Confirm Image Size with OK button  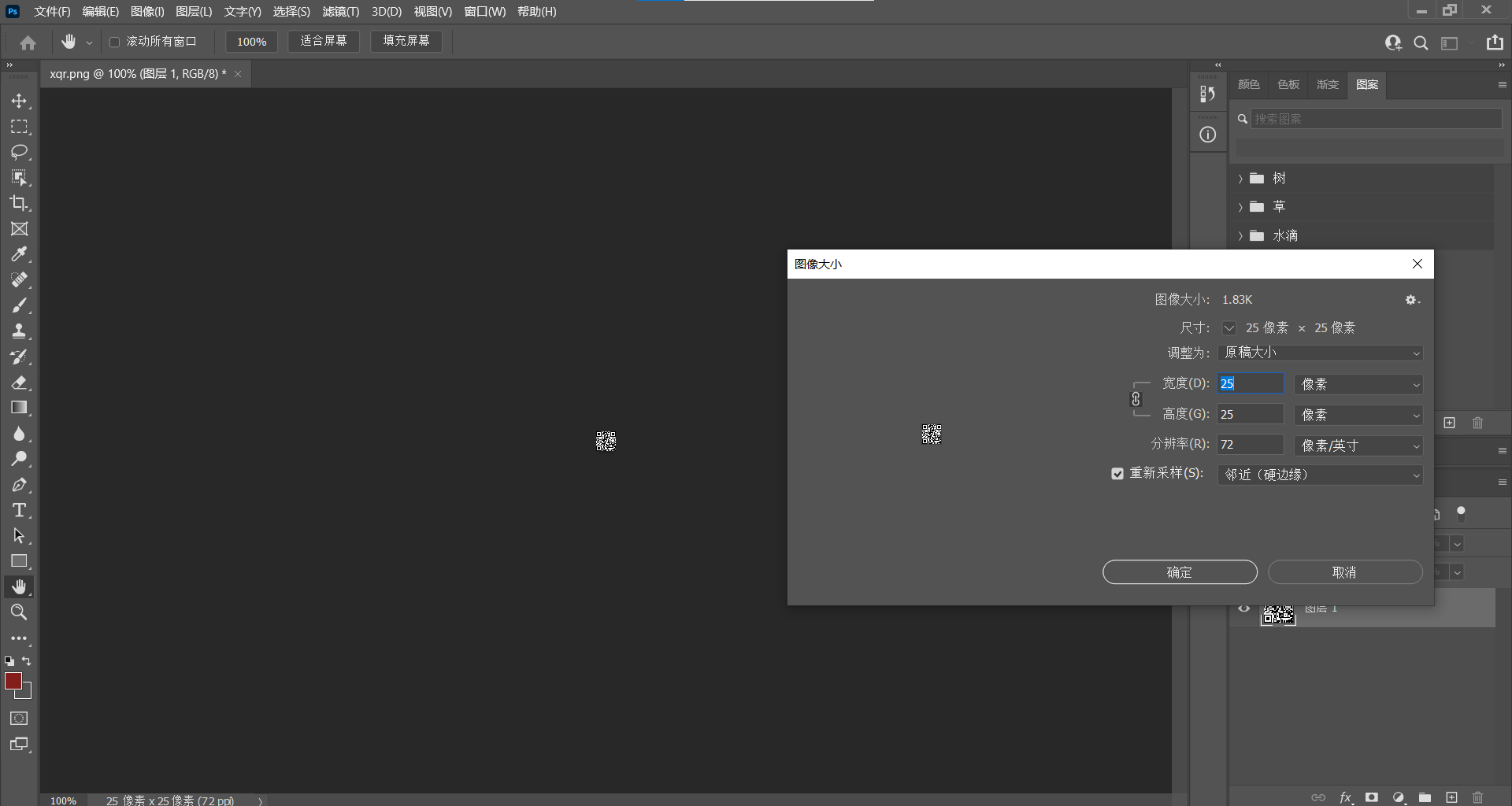pos(1180,572)
